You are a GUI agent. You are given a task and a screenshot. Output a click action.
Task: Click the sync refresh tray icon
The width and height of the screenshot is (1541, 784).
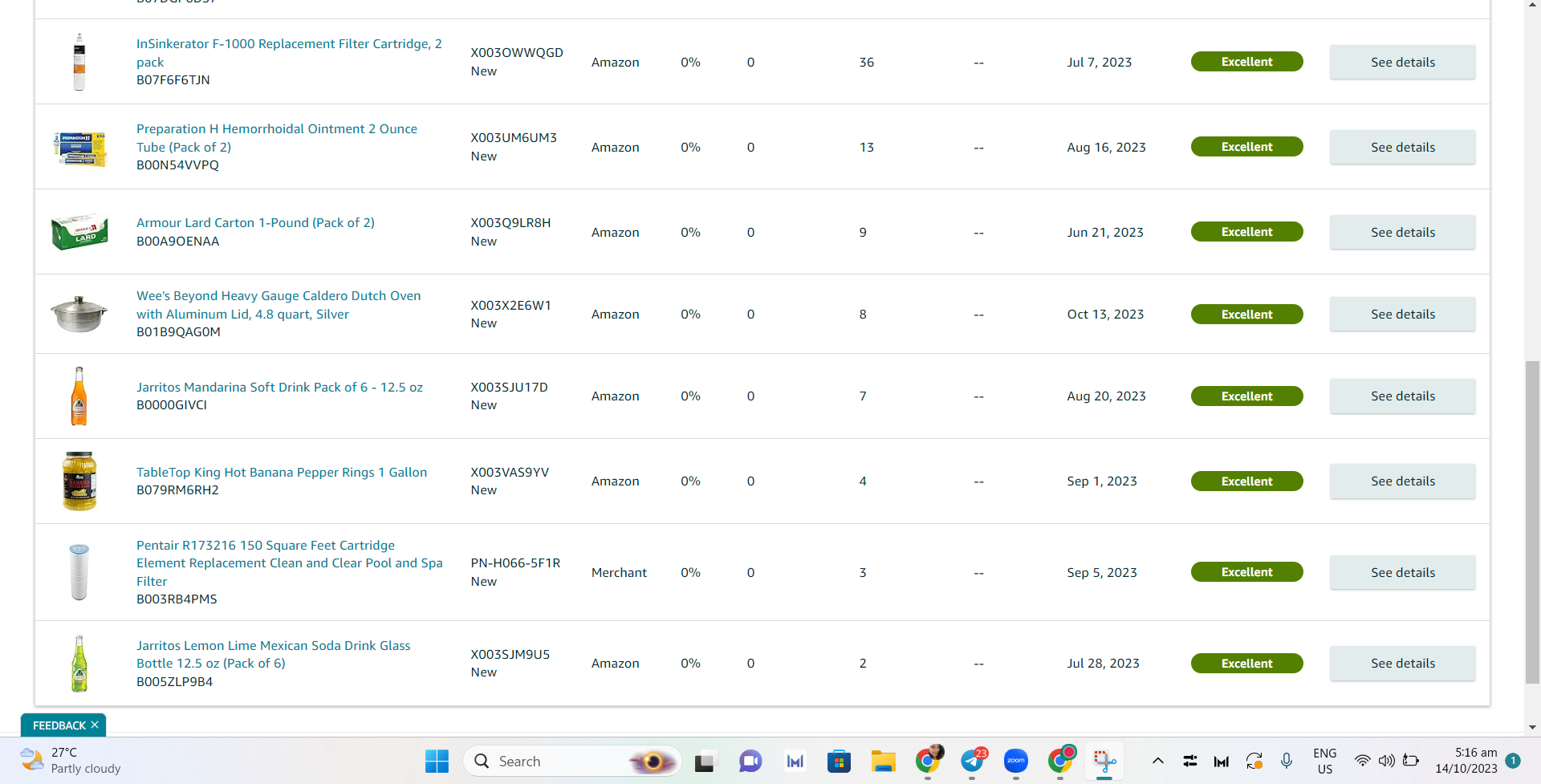click(1254, 761)
